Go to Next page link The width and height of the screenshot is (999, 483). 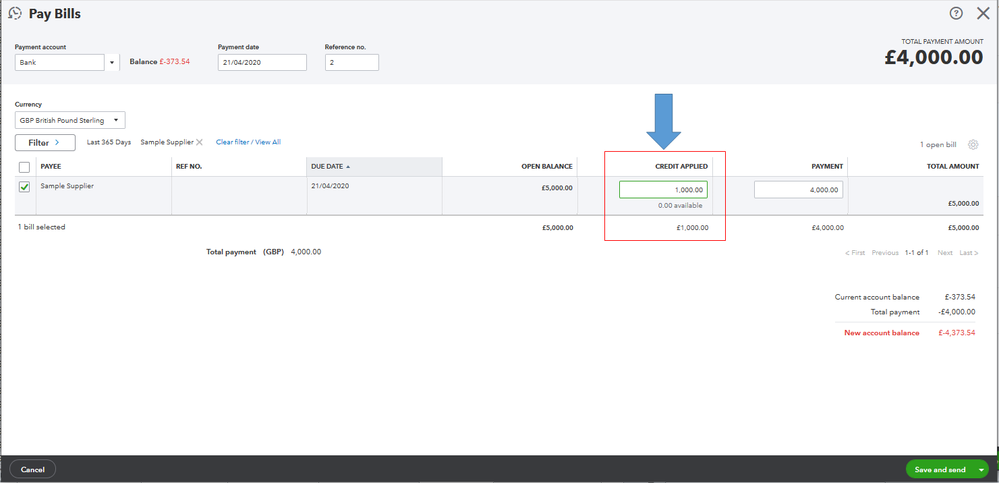[945, 253]
